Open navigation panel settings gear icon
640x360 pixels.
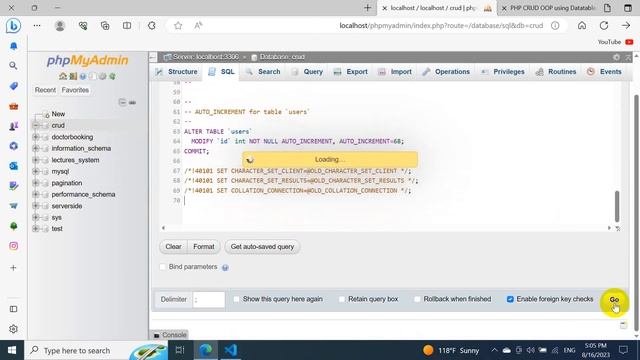102,76
